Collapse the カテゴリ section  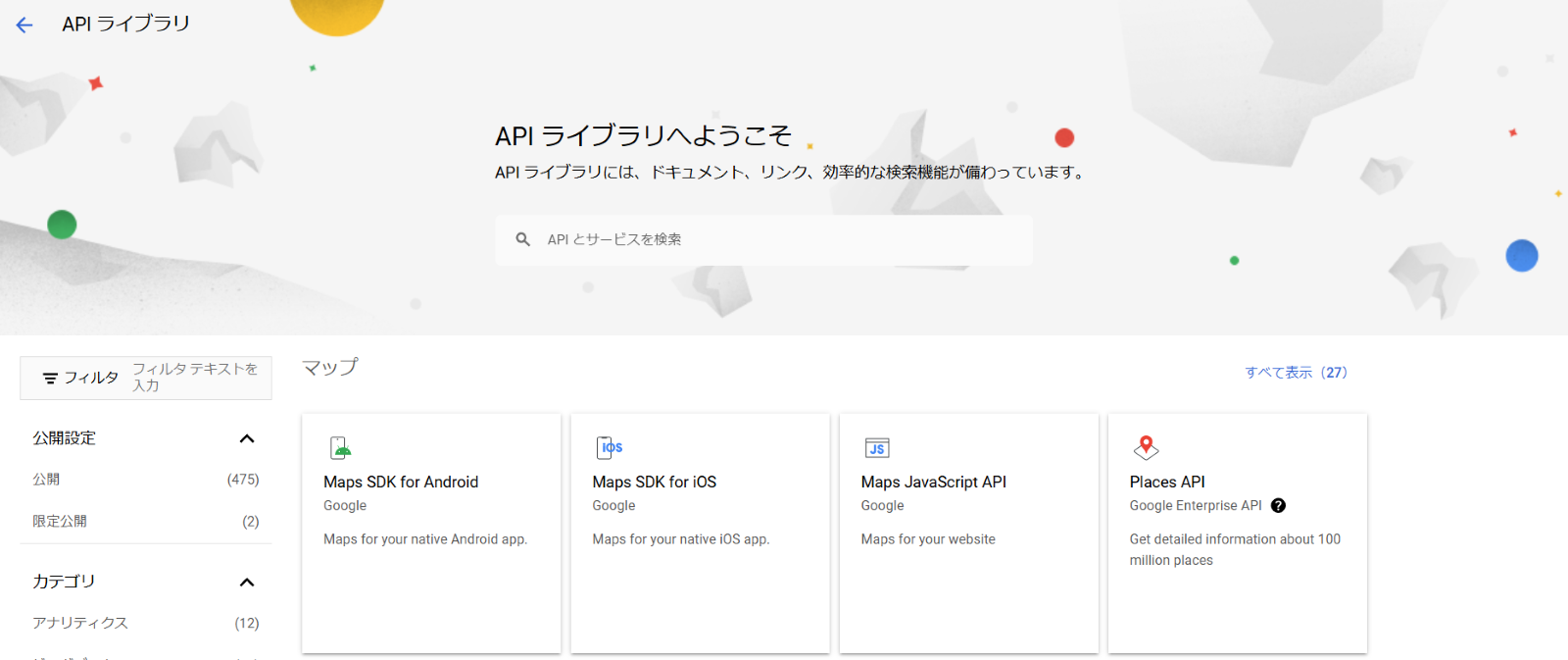click(x=247, y=583)
